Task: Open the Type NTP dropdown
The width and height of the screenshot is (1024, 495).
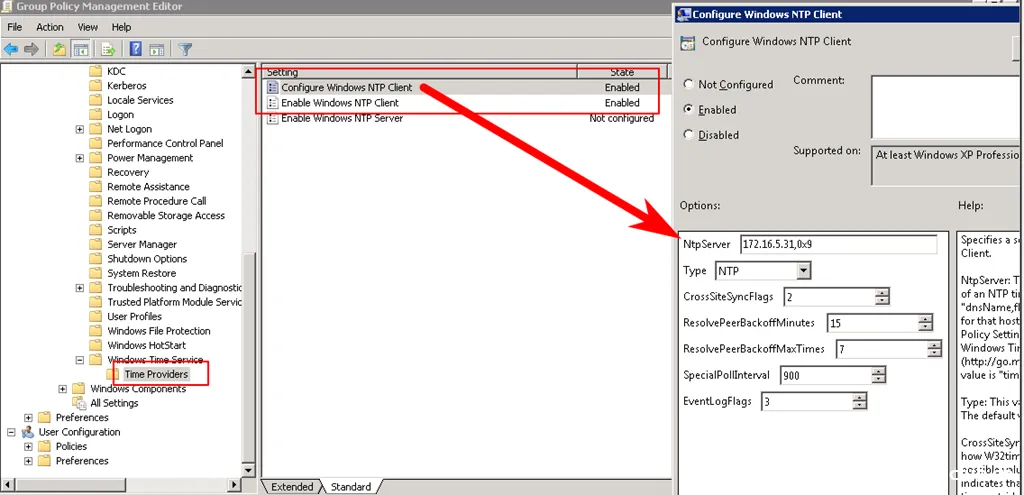Action: pyautogui.click(x=804, y=271)
